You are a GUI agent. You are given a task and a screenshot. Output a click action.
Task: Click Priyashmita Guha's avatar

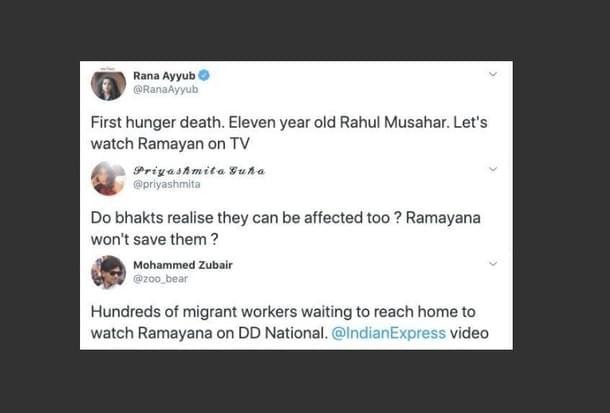108,178
